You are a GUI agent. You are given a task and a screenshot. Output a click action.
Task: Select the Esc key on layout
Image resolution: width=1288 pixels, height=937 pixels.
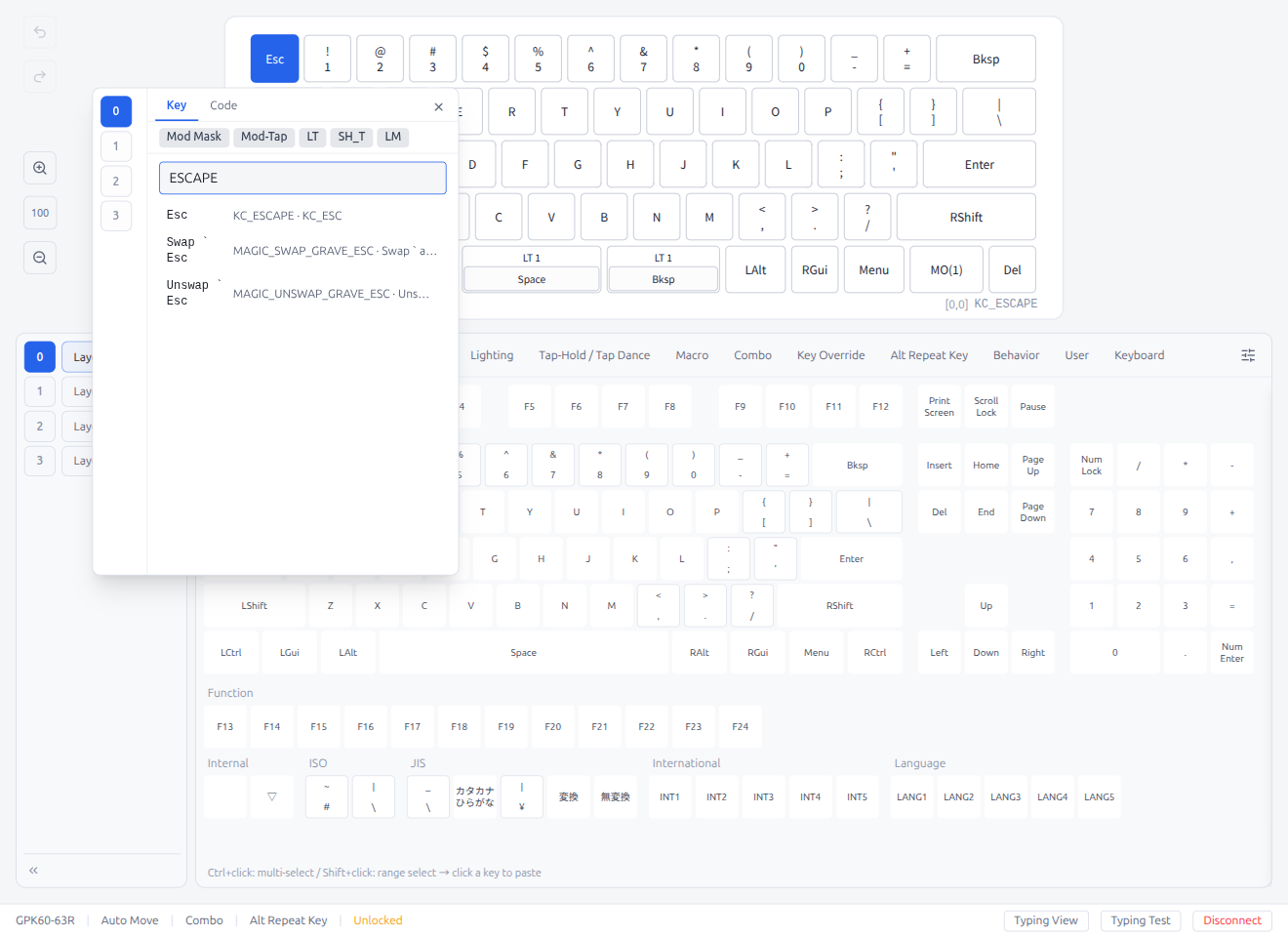(x=275, y=60)
